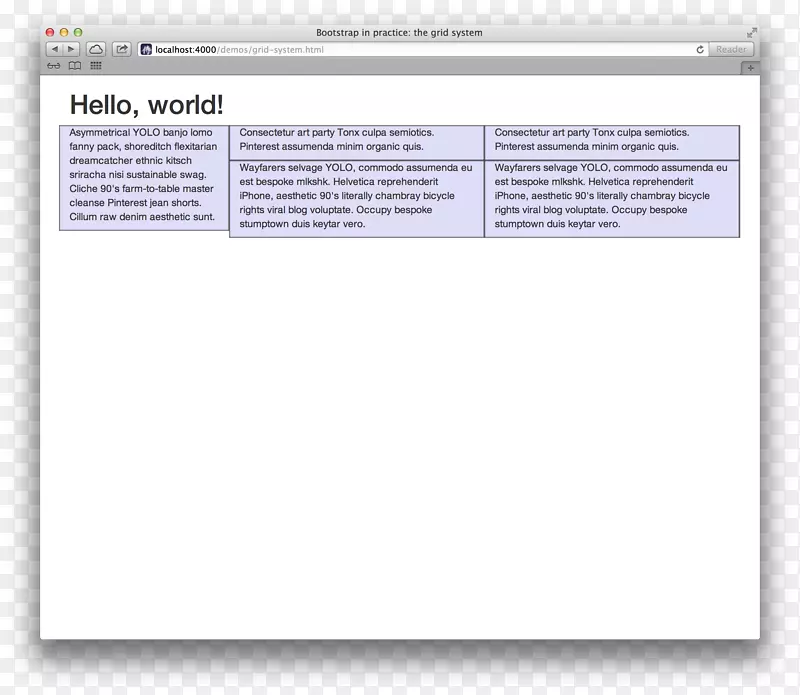
Task: Open Reading List glasses icon
Action: [54, 66]
